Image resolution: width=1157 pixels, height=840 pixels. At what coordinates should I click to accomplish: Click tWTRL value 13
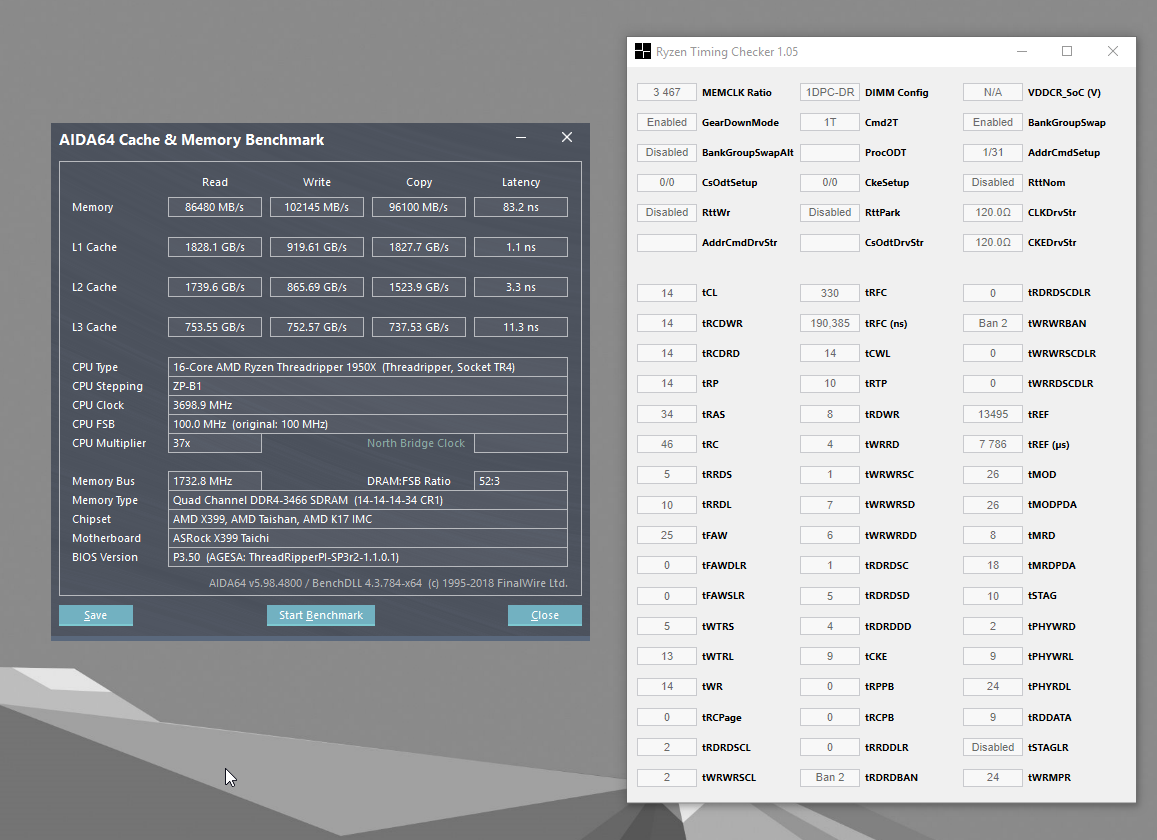[x=667, y=656]
